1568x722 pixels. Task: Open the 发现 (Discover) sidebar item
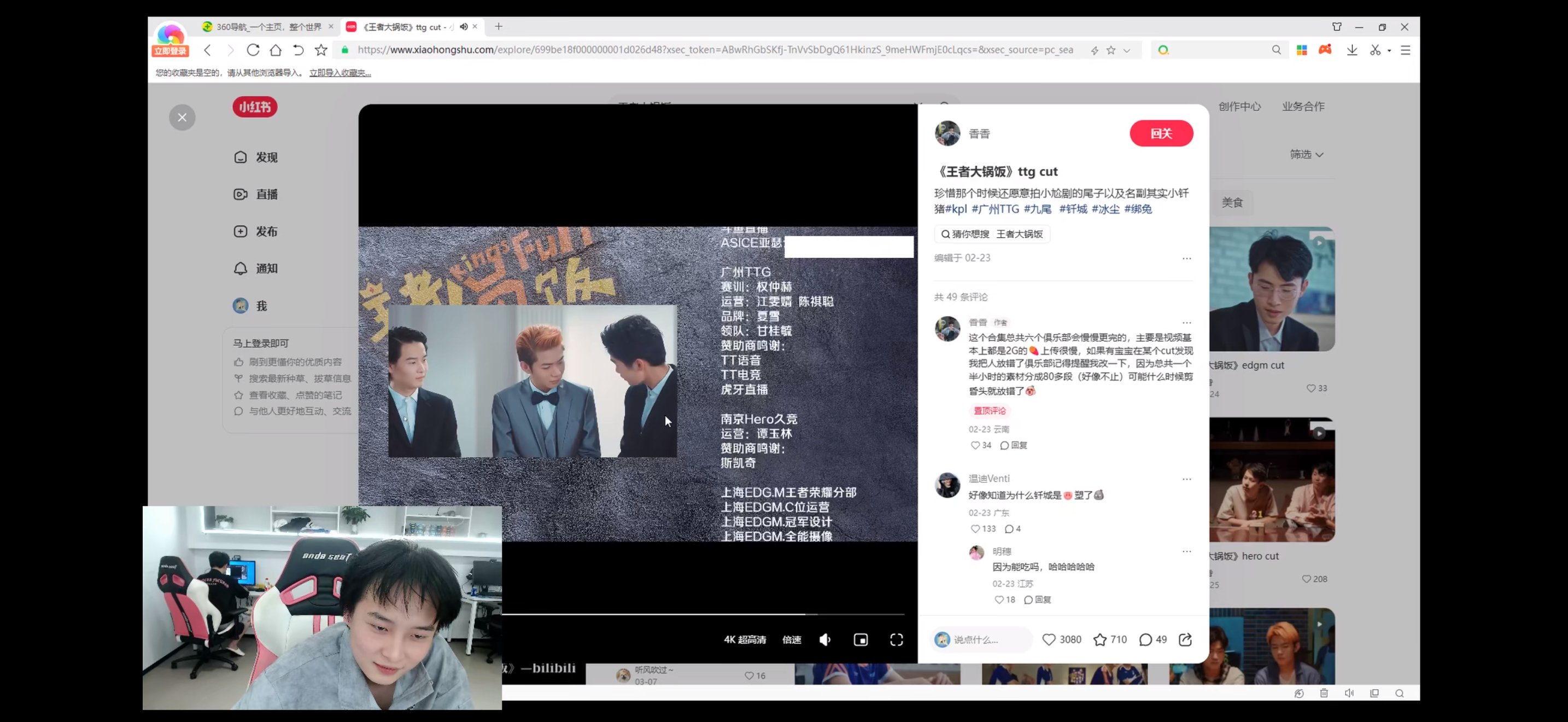tap(256, 157)
